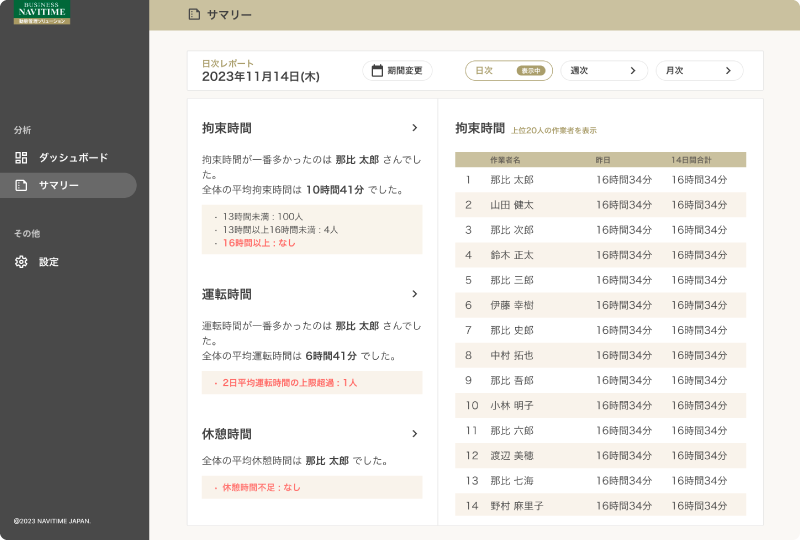Select the 日次 daily tab
Image resolution: width=800 pixels, height=540 pixels.
coord(509,70)
